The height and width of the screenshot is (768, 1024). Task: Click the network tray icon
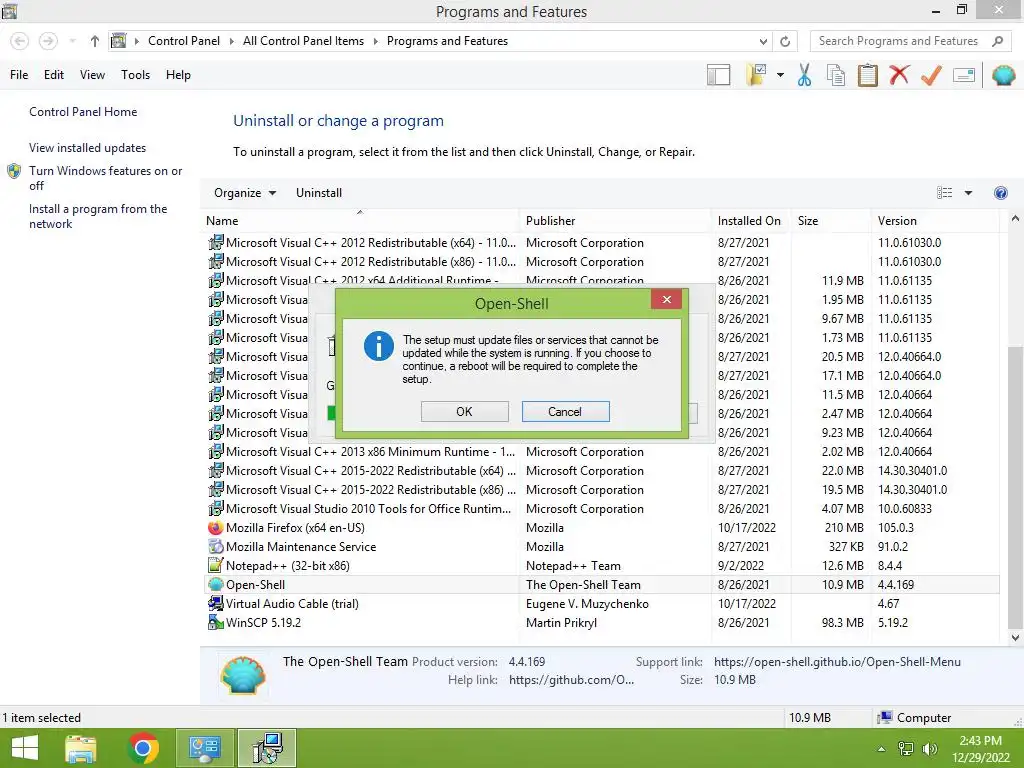[906, 749]
